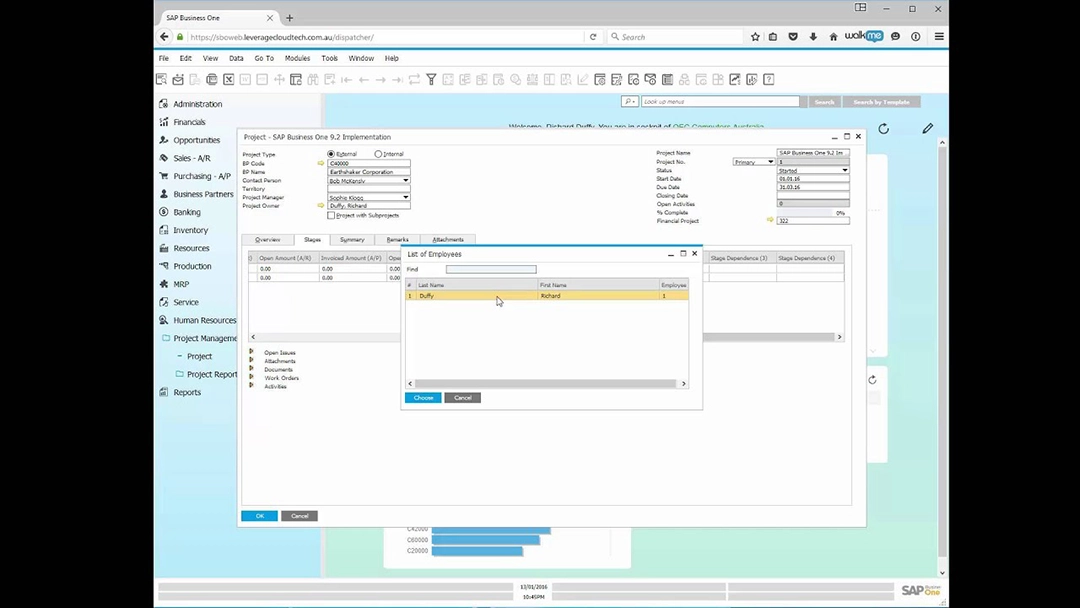Viewport: 1080px width, 608px height.
Task: Switch to the Summary tab
Action: 352,240
